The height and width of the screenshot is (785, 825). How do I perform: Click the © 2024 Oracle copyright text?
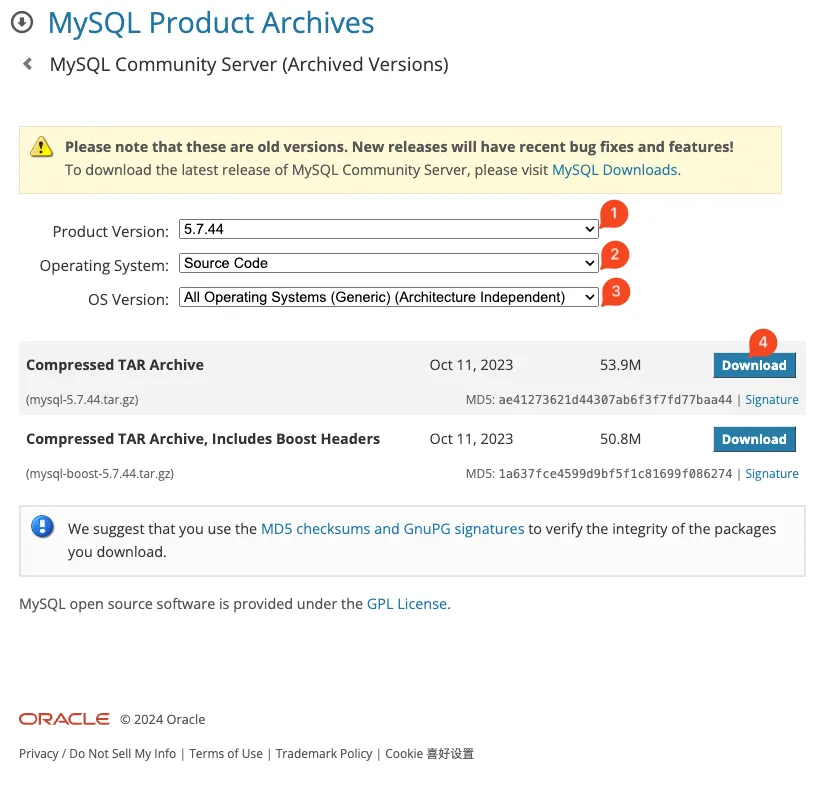coord(163,719)
